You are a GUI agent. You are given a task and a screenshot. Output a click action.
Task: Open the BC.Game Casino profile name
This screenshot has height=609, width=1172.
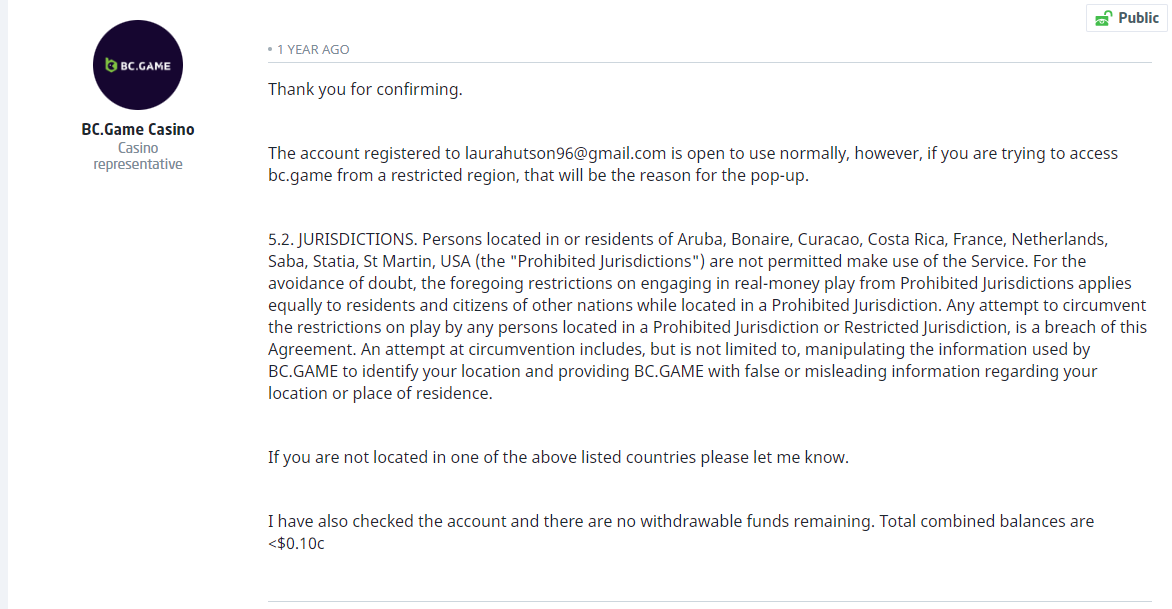pos(138,129)
